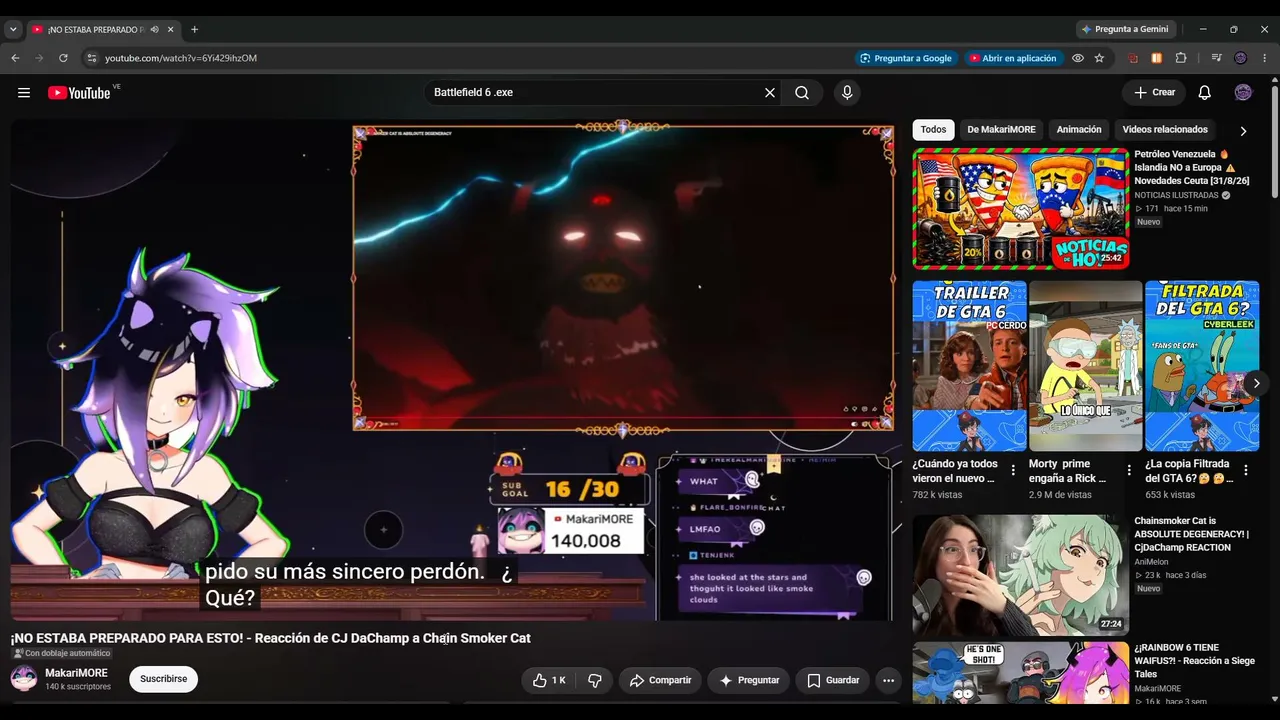1280x720 pixels.
Task: Go to YouTube home via logo
Action: point(79,93)
